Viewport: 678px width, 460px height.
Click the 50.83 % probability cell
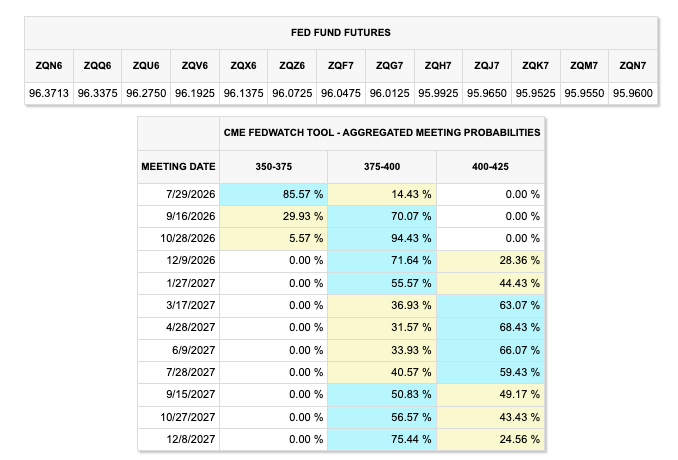pos(382,395)
